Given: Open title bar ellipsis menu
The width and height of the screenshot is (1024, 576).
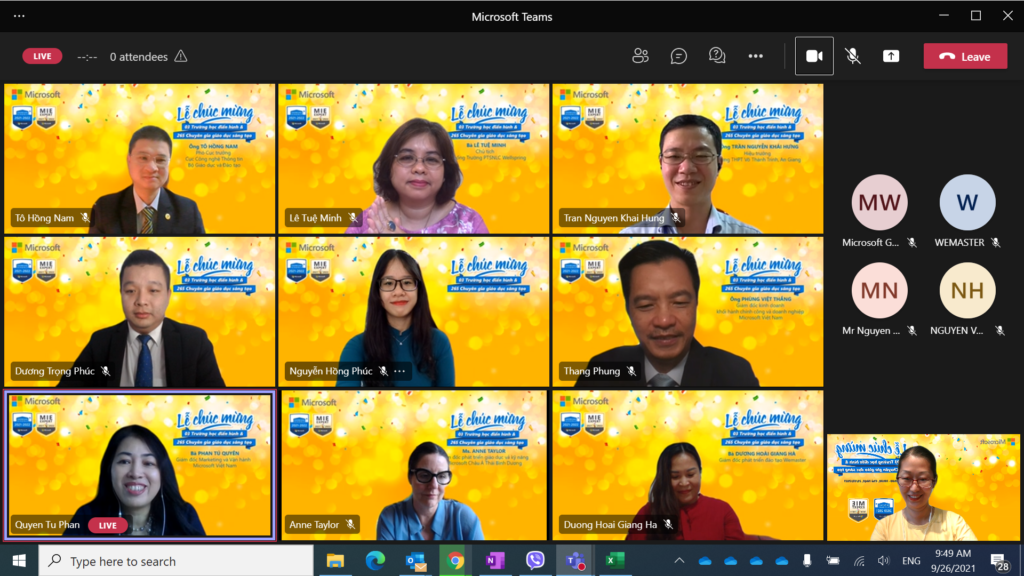Looking at the screenshot, I should [x=19, y=16].
